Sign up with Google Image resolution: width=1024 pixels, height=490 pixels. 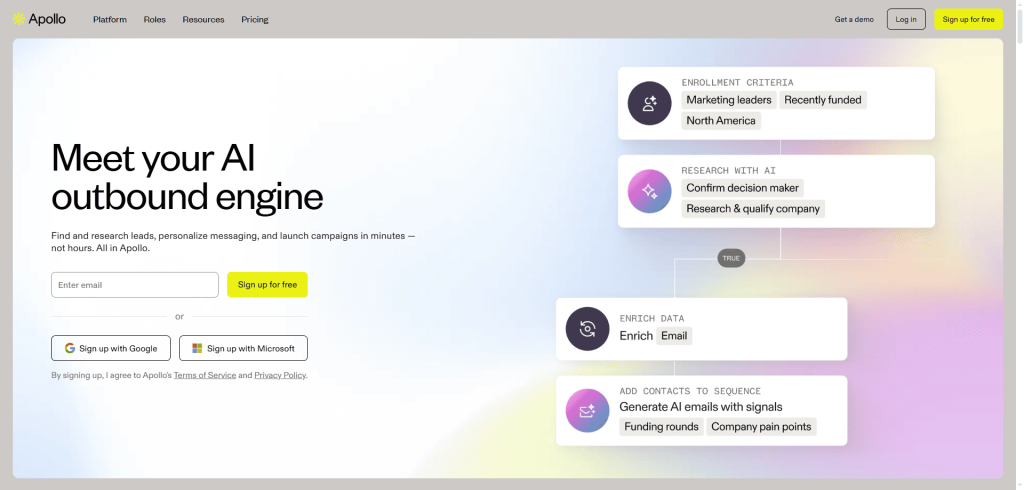(111, 348)
